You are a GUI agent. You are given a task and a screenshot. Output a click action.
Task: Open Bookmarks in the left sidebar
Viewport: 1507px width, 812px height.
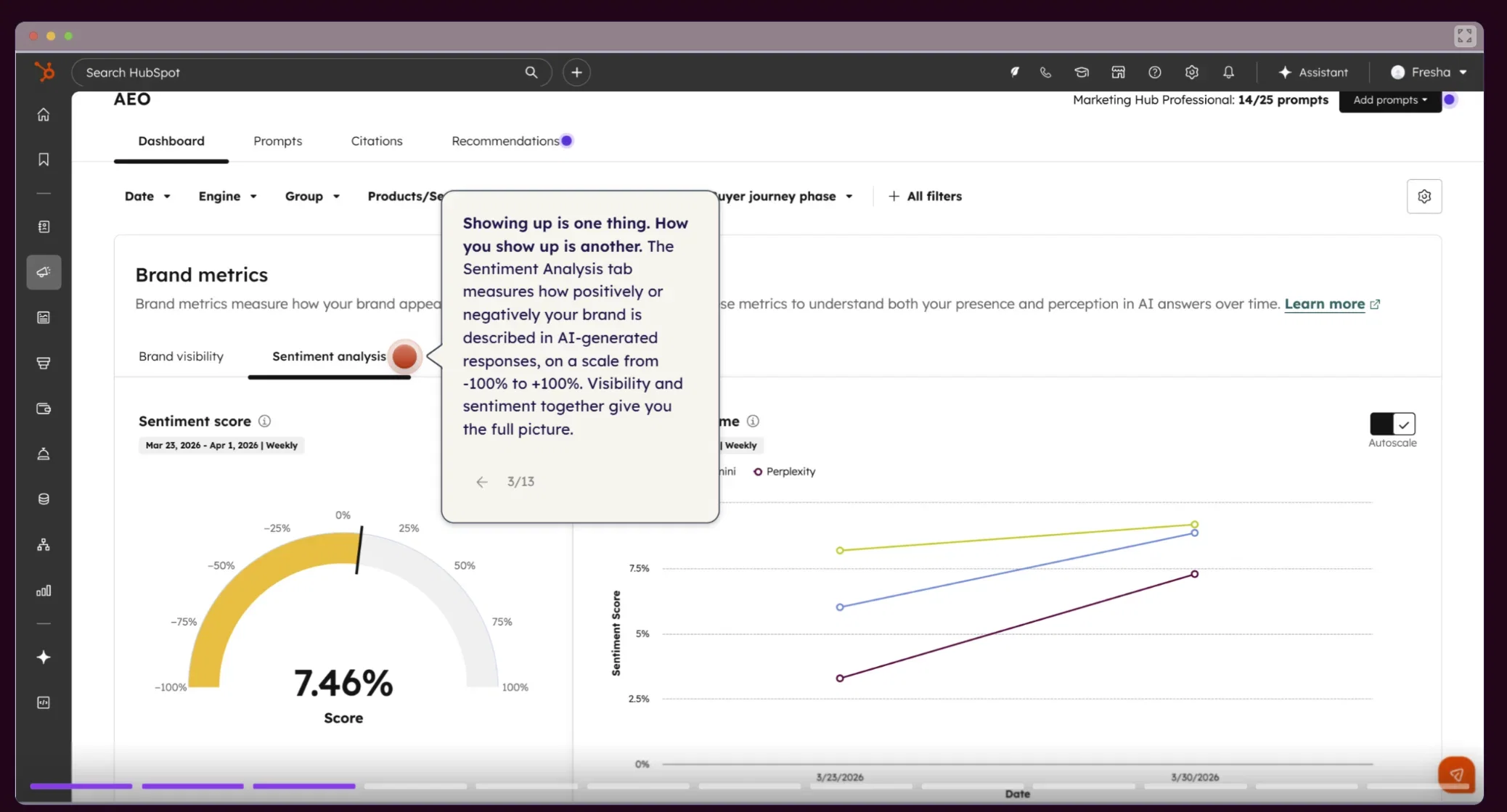tap(44, 160)
